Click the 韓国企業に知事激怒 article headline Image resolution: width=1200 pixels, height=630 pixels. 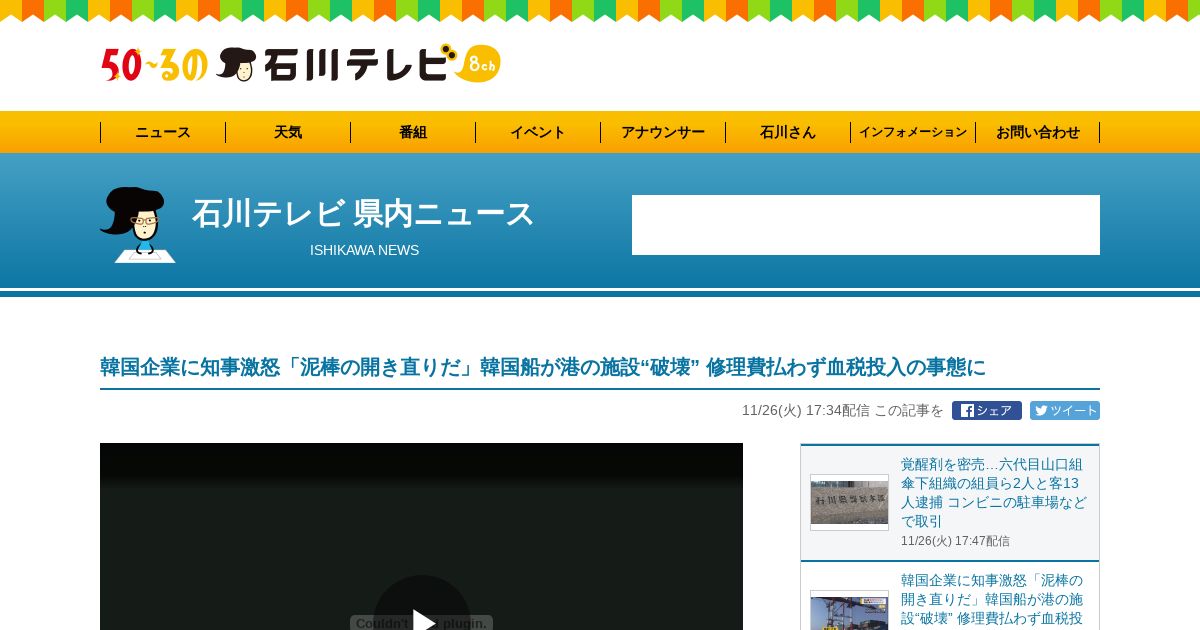point(543,367)
